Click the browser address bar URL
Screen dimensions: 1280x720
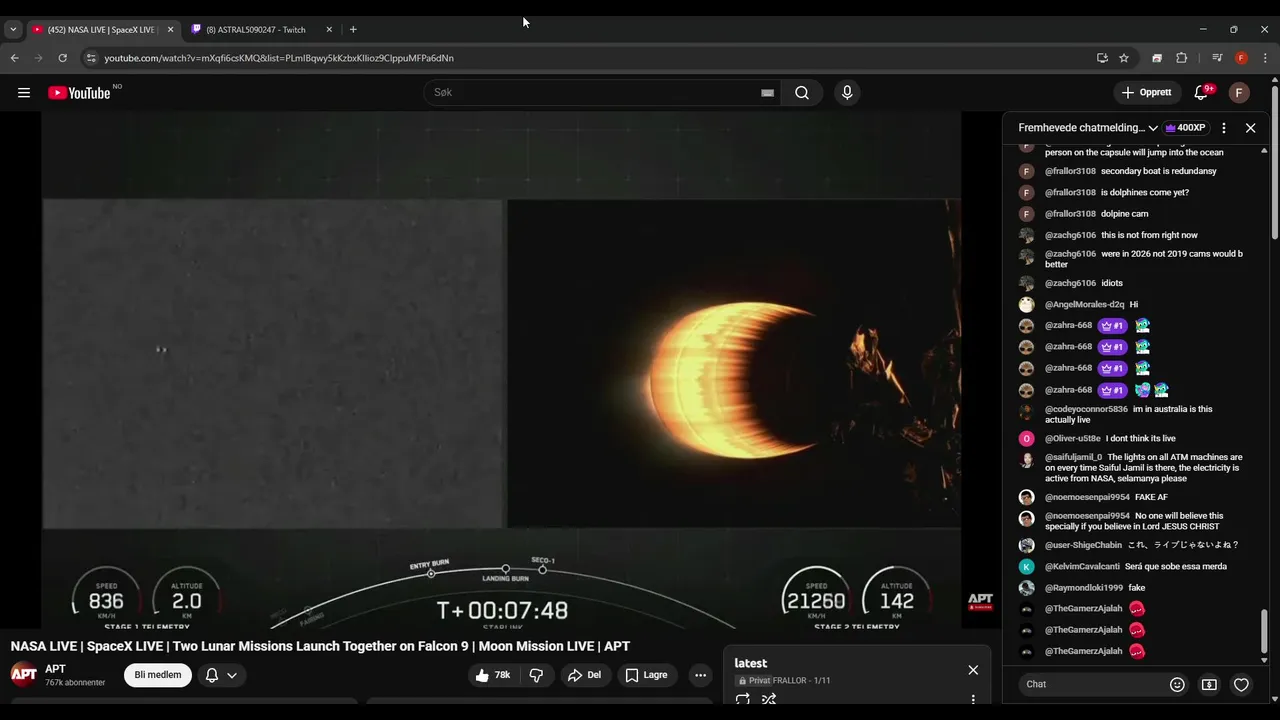click(x=279, y=58)
